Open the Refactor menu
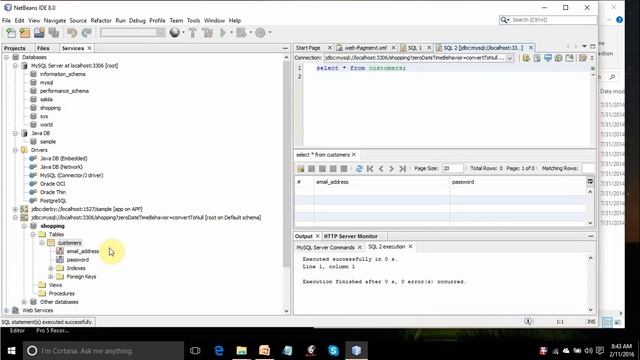This screenshot has width=640, height=360. 101,20
